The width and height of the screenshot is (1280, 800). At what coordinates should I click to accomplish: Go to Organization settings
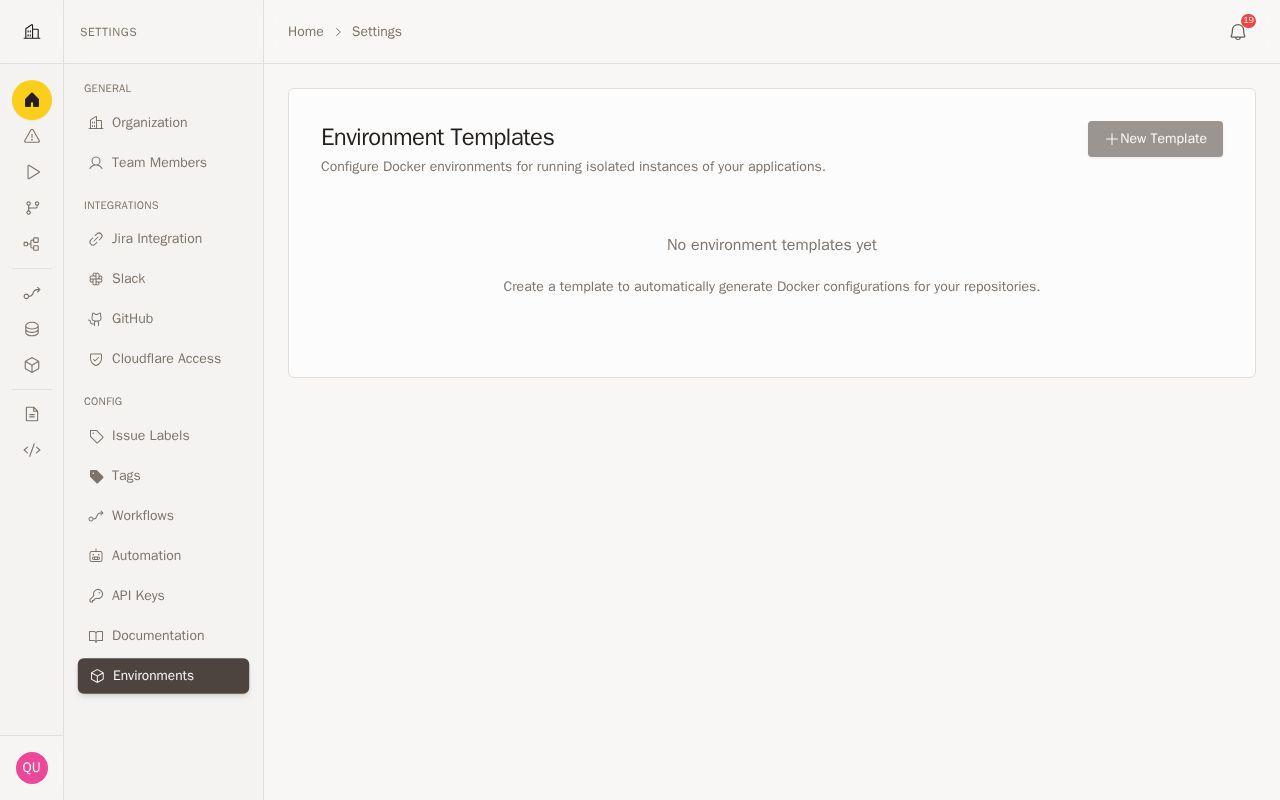[163, 123]
